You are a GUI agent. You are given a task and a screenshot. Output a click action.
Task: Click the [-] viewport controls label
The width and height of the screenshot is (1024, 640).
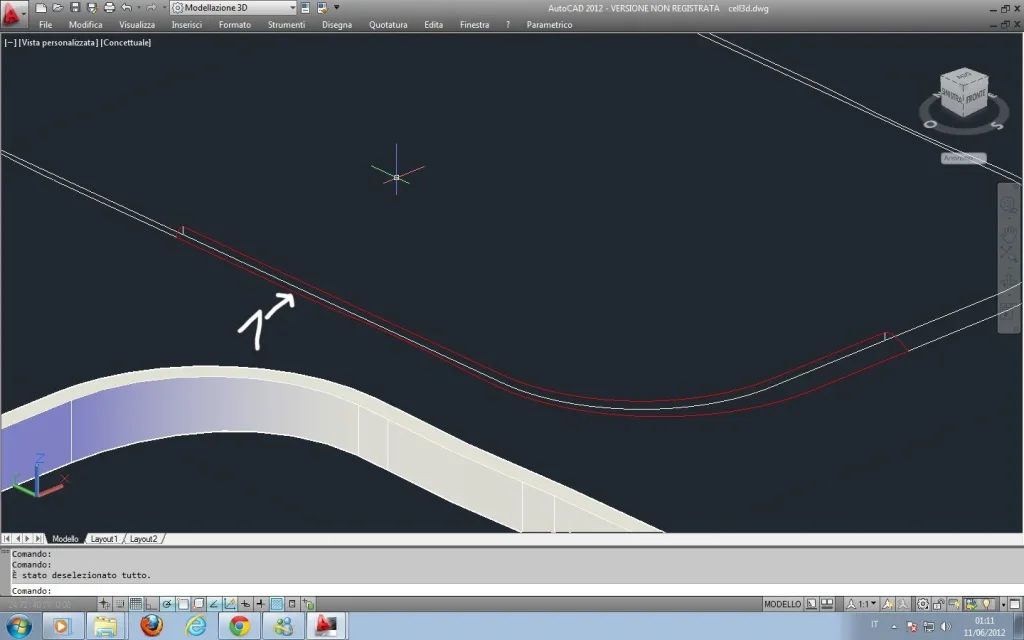pos(10,42)
